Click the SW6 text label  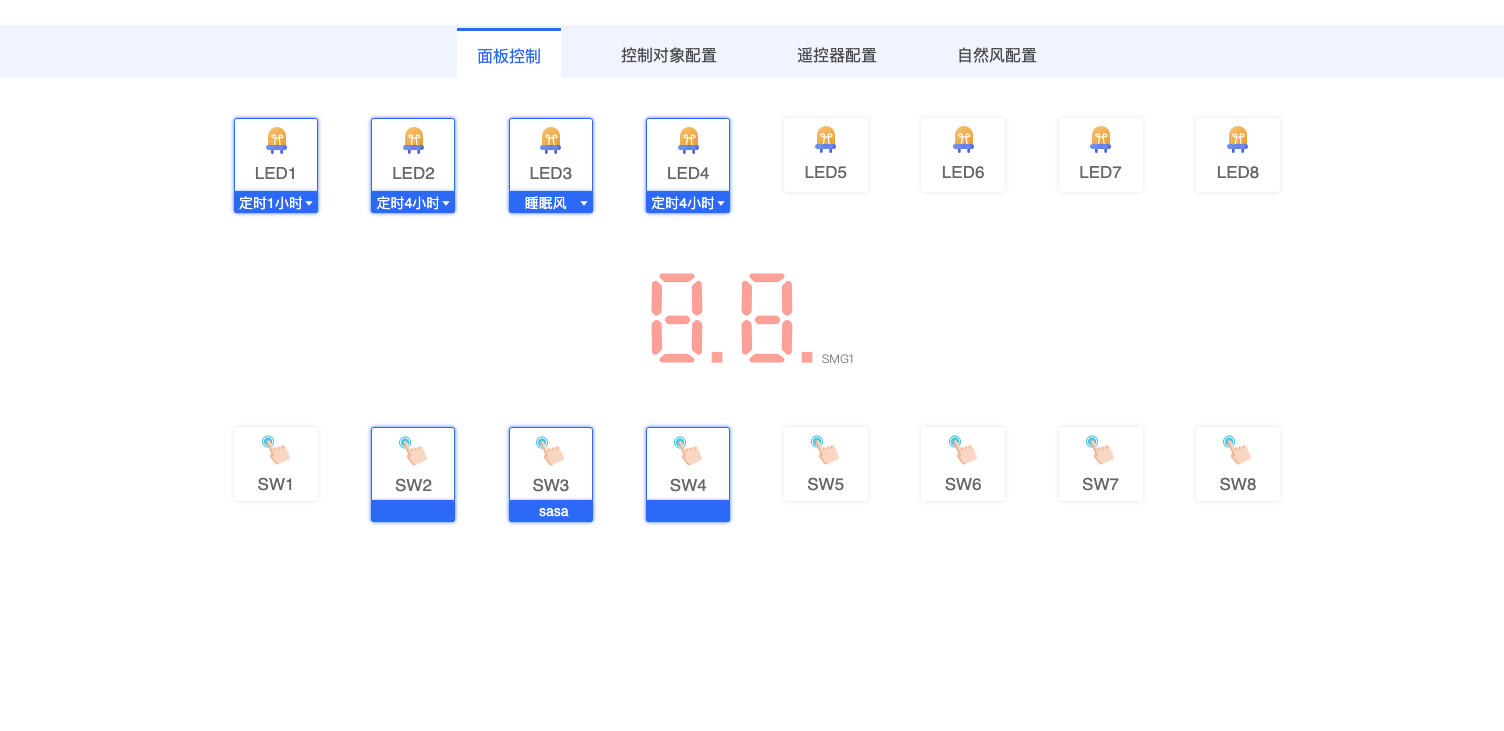click(963, 484)
